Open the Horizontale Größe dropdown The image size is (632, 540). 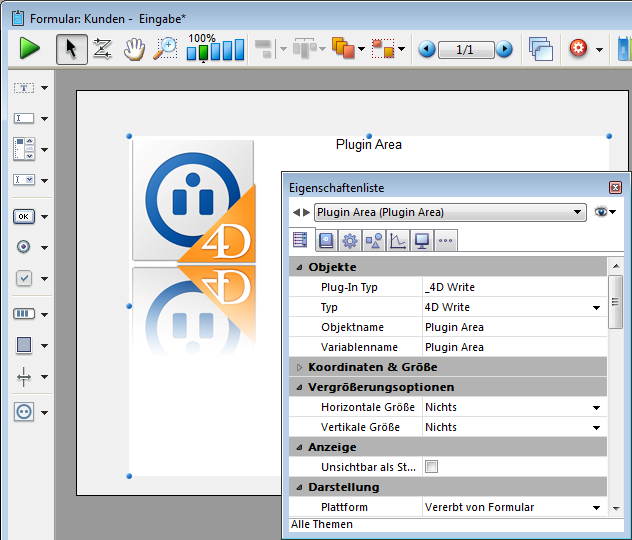[x=597, y=407]
